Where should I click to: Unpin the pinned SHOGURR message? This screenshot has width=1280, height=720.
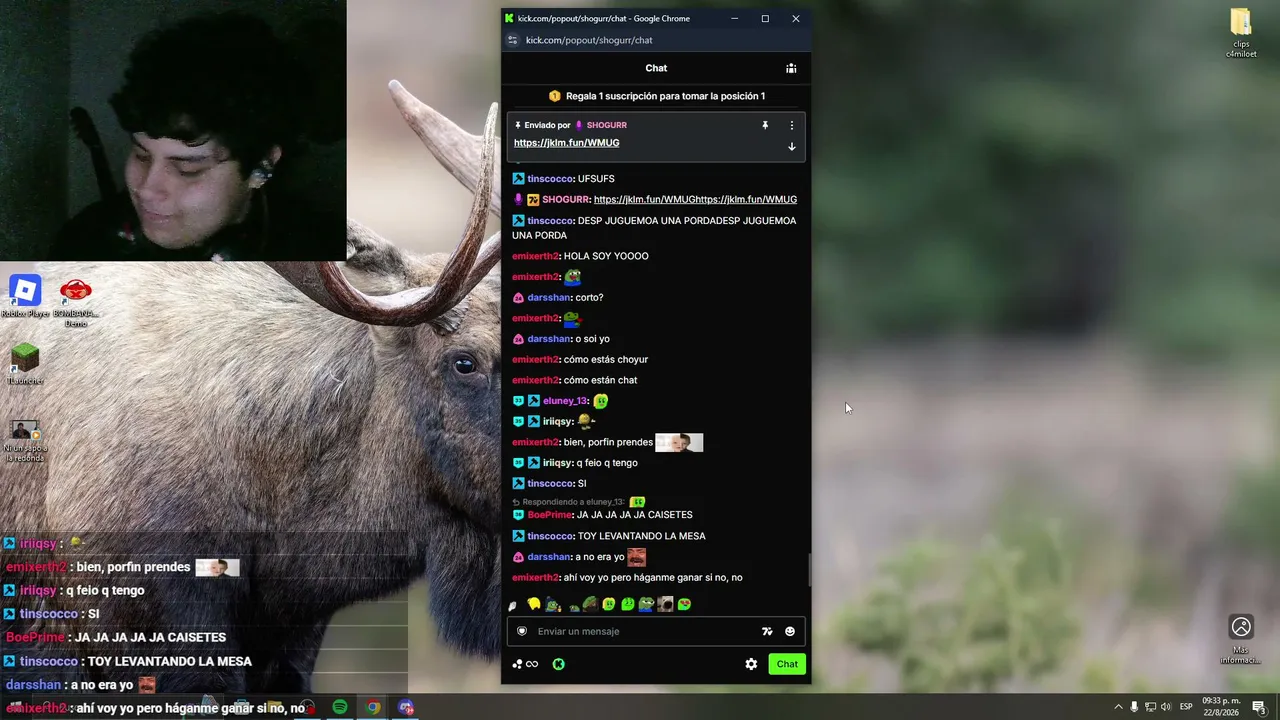coord(765,125)
